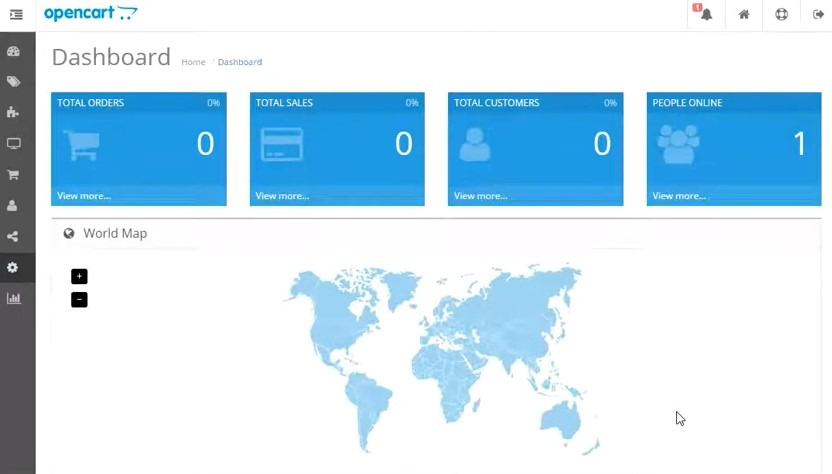Viewport: 832px width, 474px height.
Task: Click the red notification count badge
Action: point(697,7)
